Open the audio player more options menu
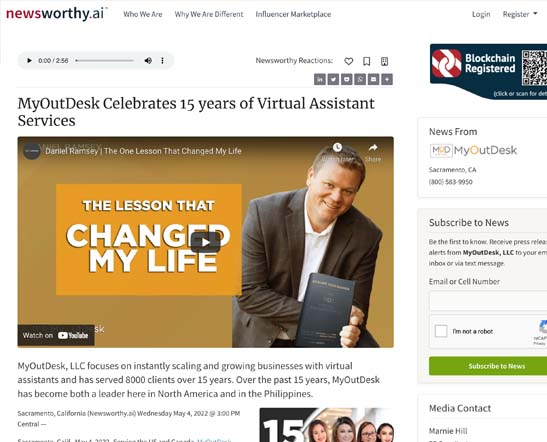Screen dimensions: 547x442 [x=162, y=61]
